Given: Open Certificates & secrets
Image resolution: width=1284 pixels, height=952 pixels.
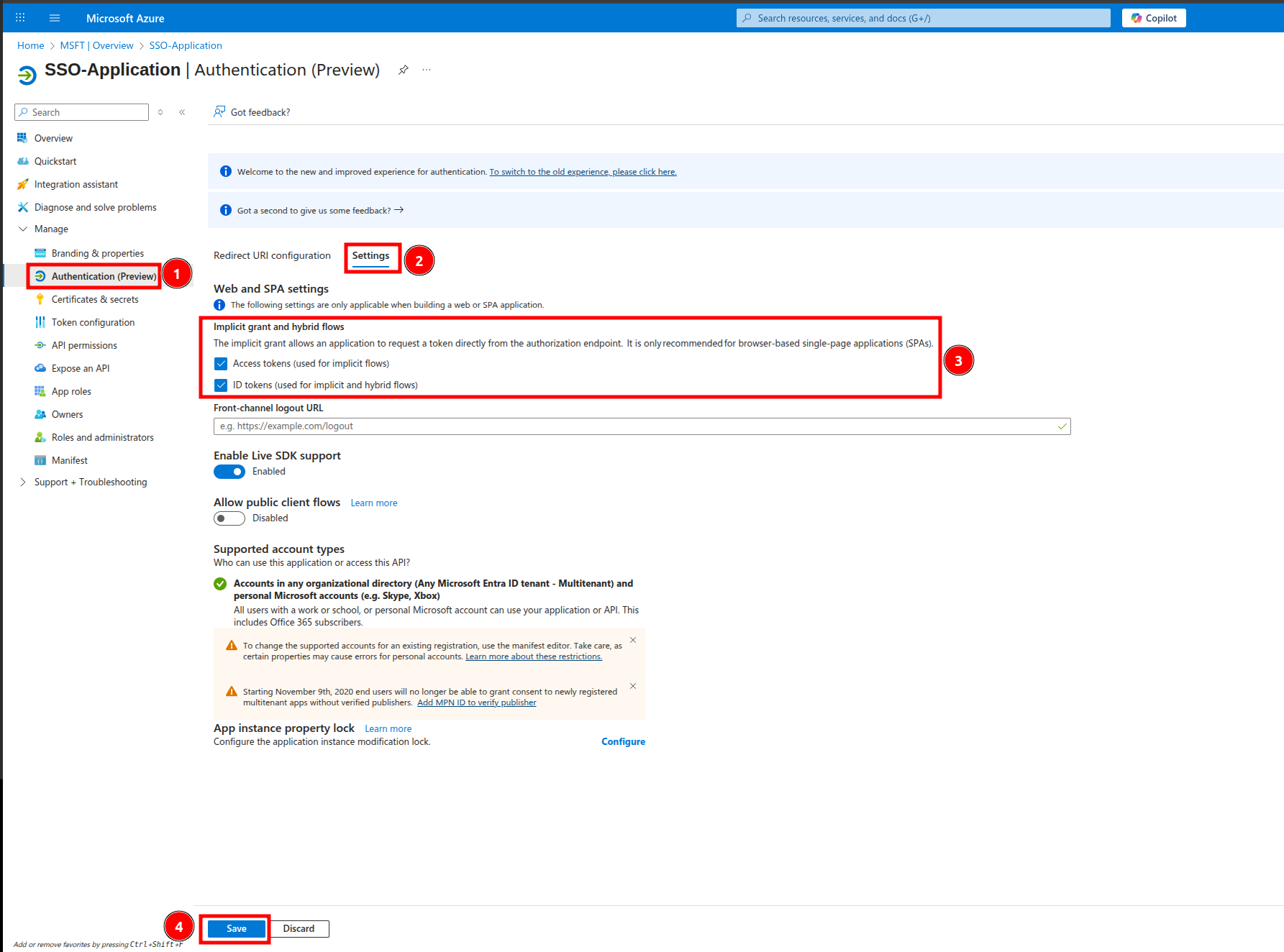Looking at the screenshot, I should pos(95,299).
